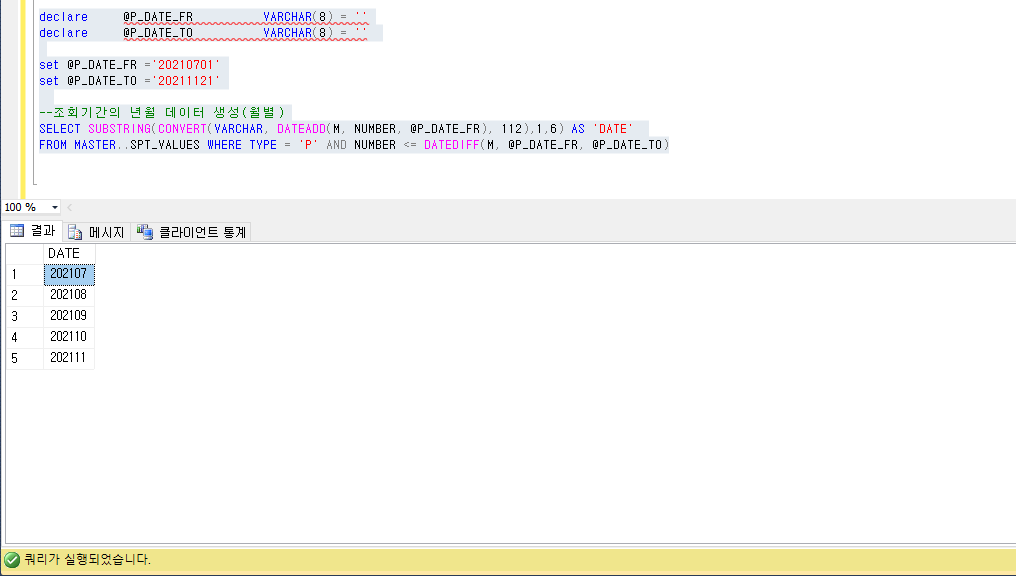Open the 100 % zoom dropdown

click(53, 207)
